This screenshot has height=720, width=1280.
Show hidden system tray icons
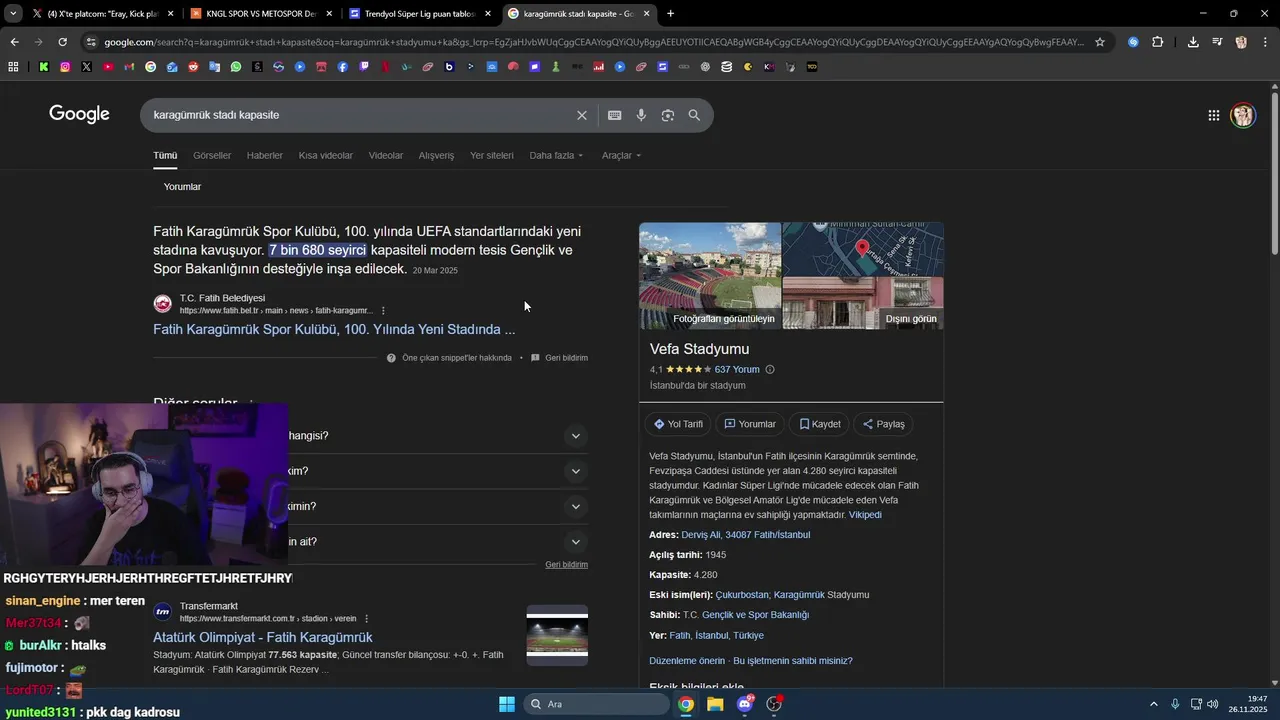coord(1153,704)
